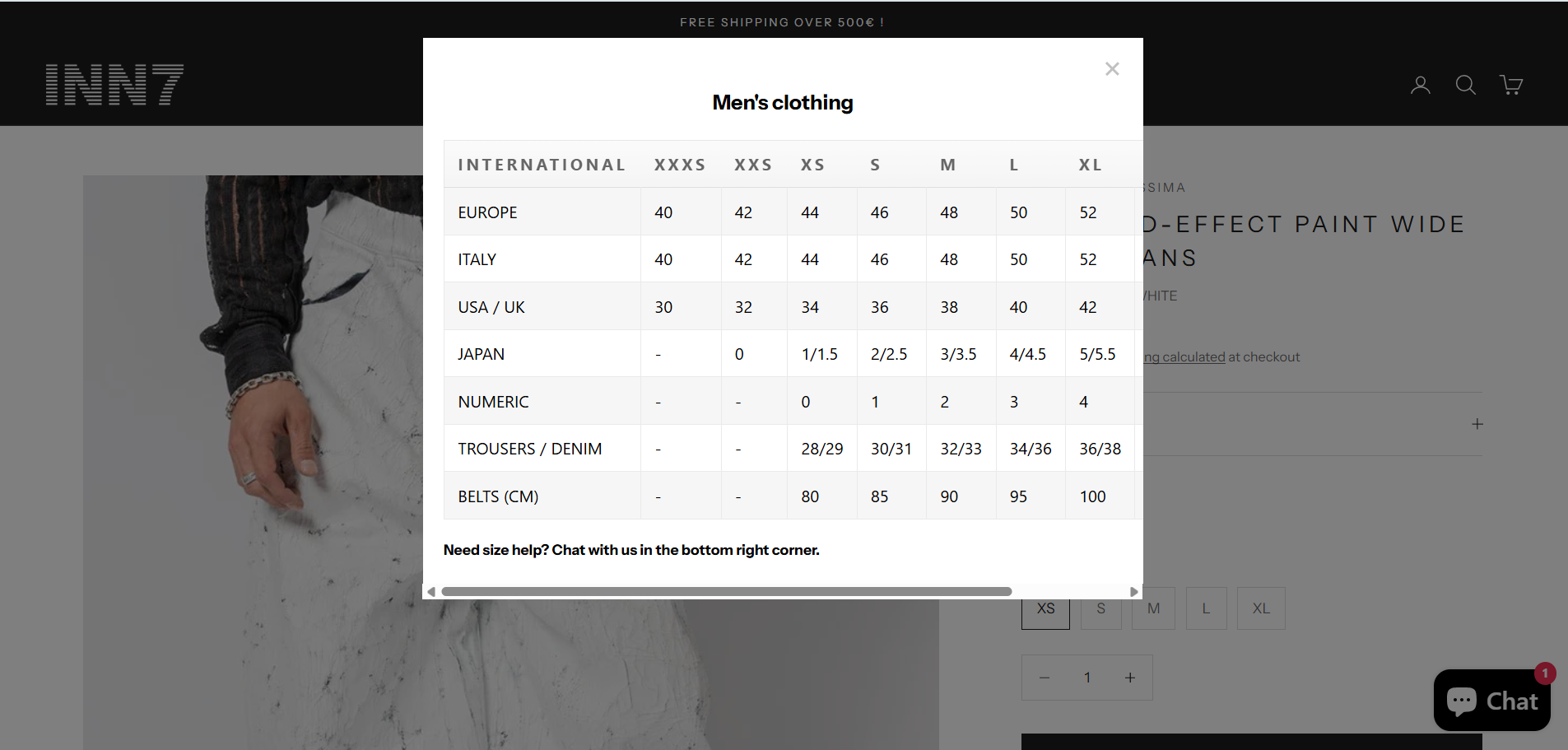
Task: Select size XS option
Action: pos(1045,610)
